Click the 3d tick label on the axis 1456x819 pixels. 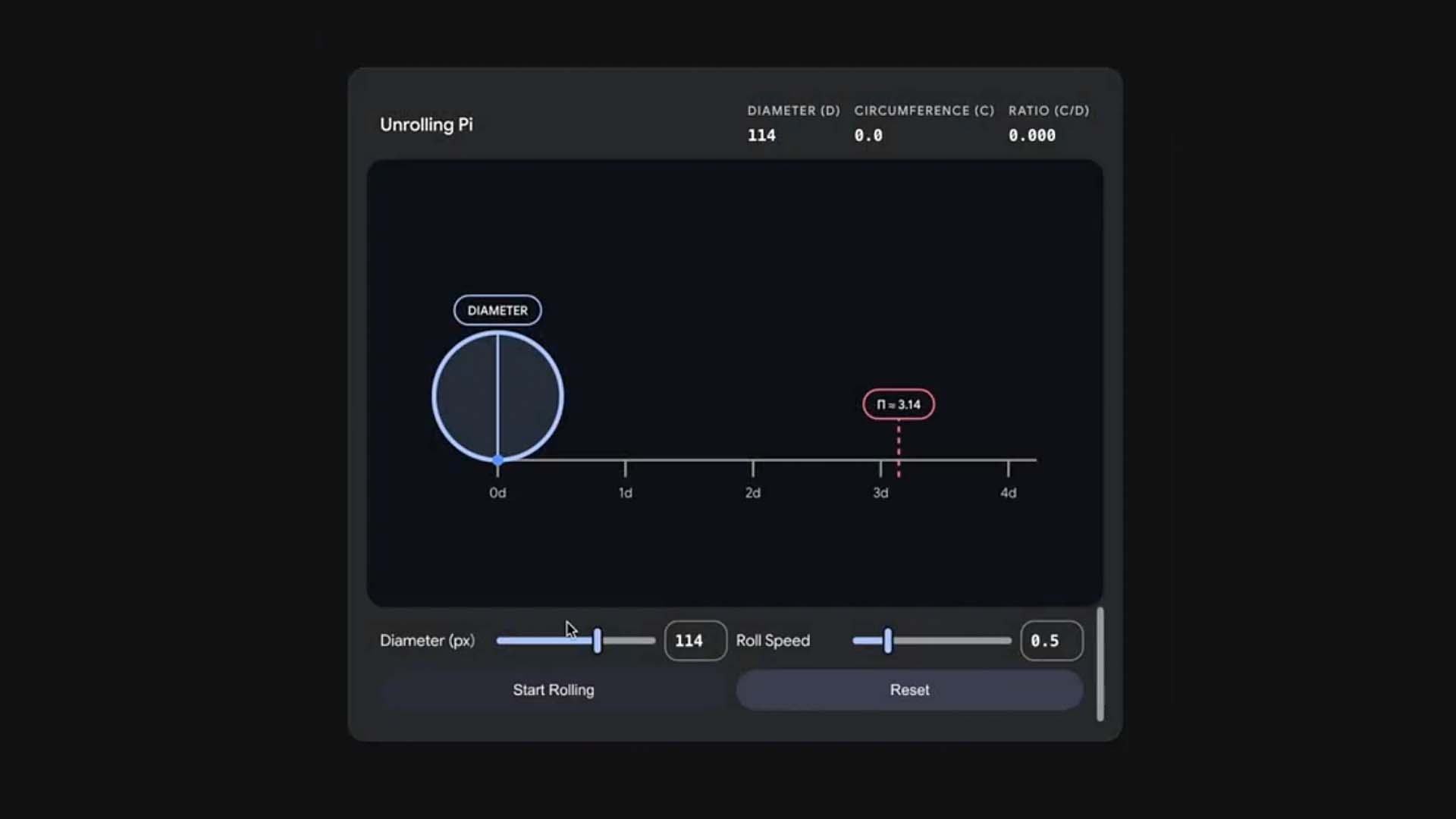880,493
